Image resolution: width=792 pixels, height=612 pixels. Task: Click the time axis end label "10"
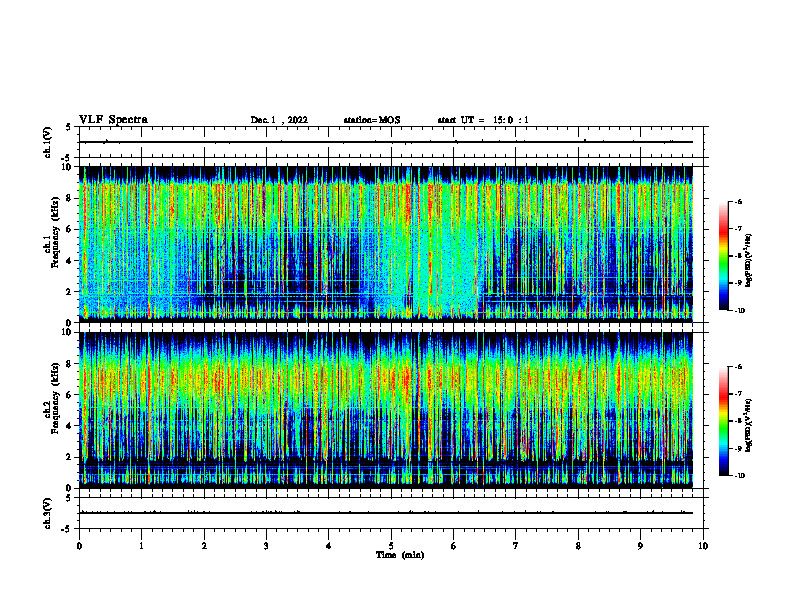coord(703,546)
